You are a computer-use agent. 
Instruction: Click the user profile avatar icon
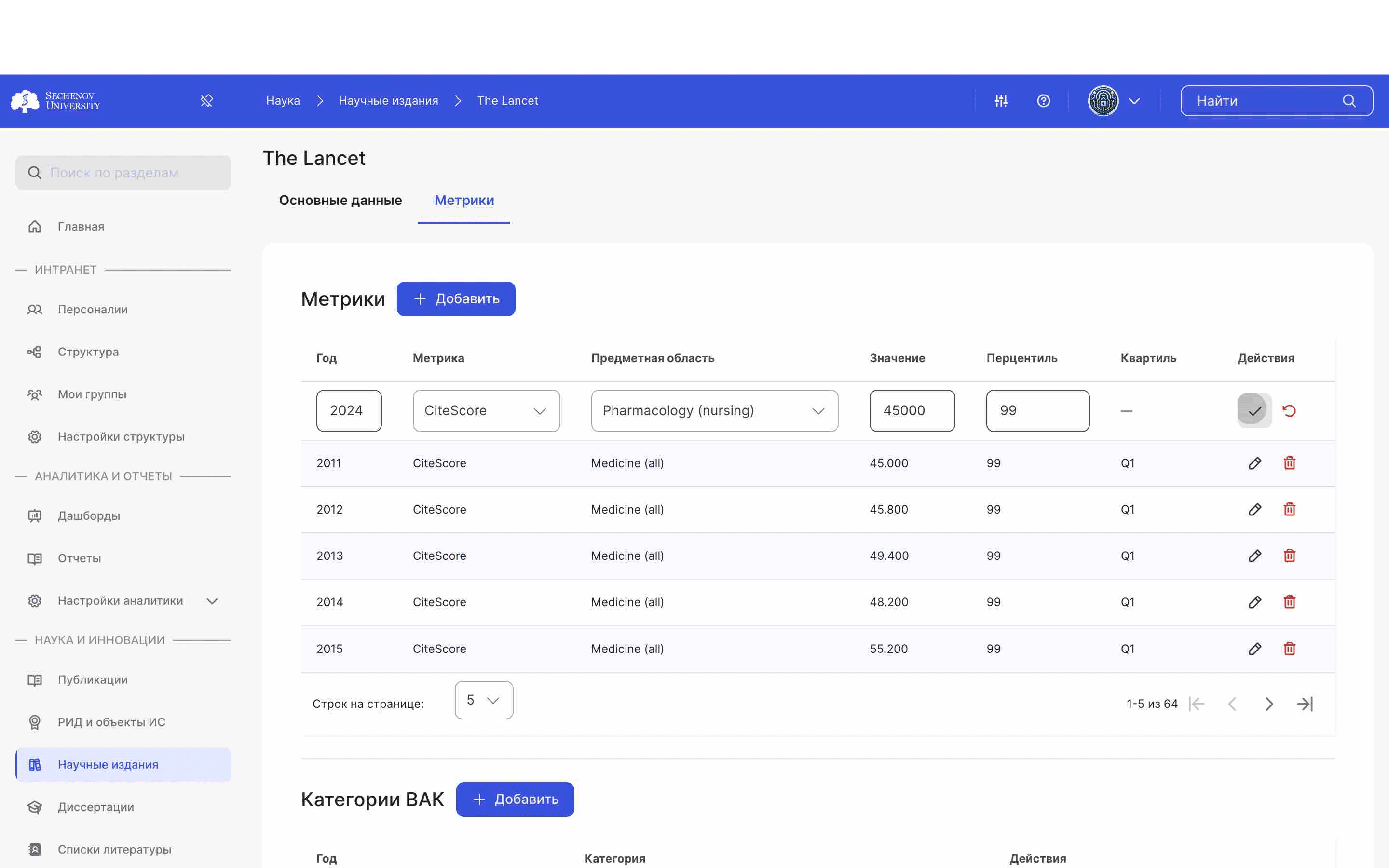pos(1103,101)
